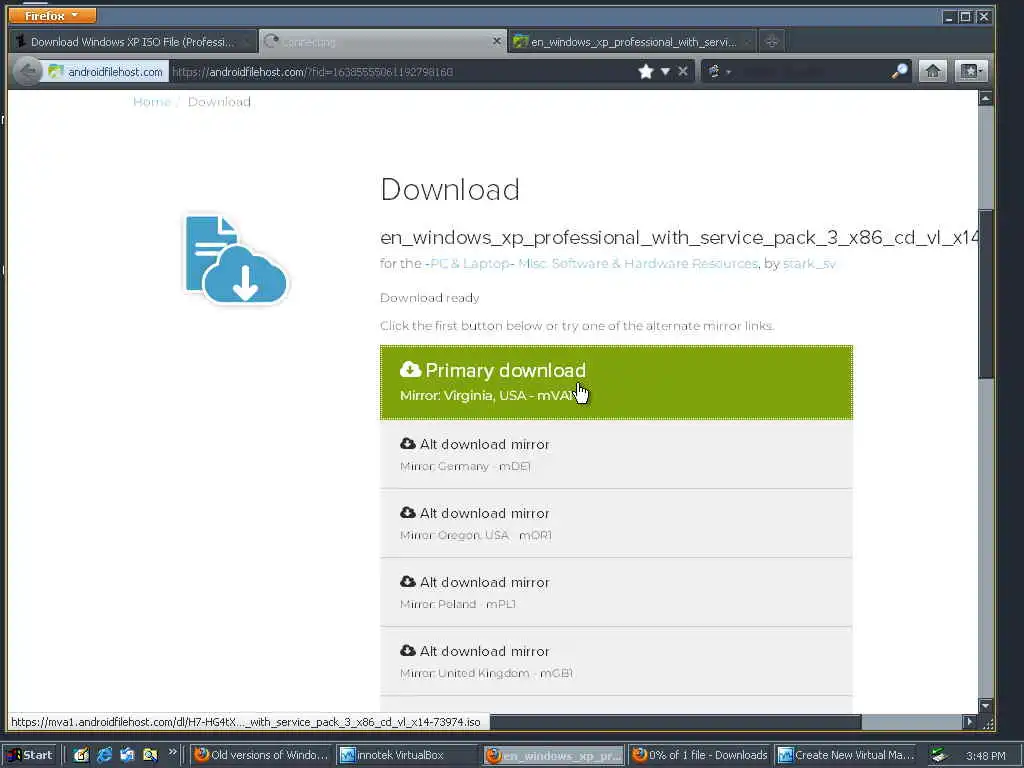Minimize the Firefox window

[949, 16]
